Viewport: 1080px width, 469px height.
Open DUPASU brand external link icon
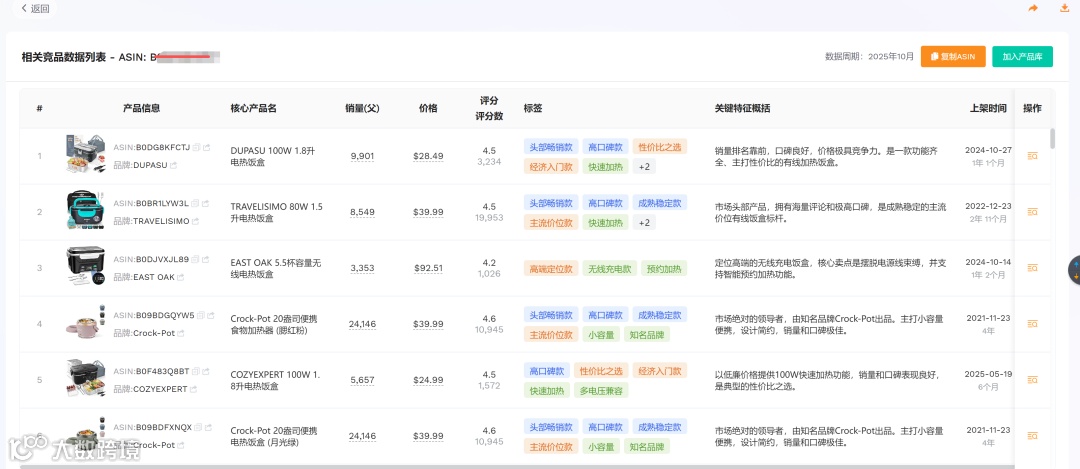pyautogui.click(x=173, y=165)
